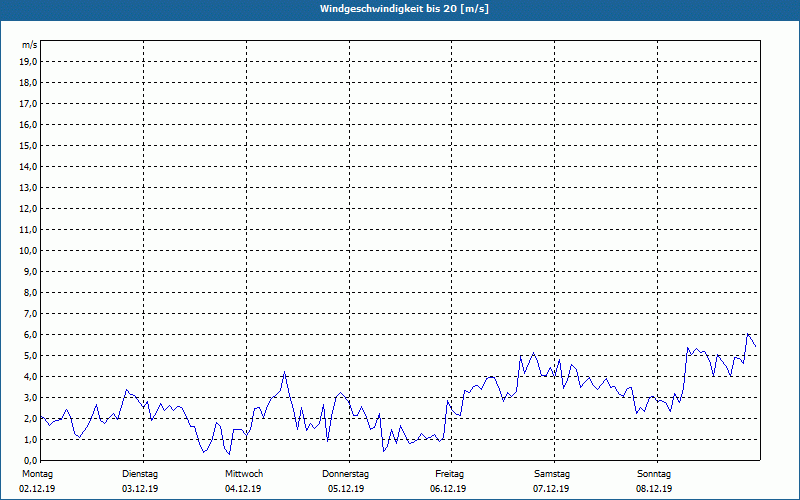This screenshot has height=500, width=800.
Task: Click the 4,0 axis label
Action: tap(30, 376)
